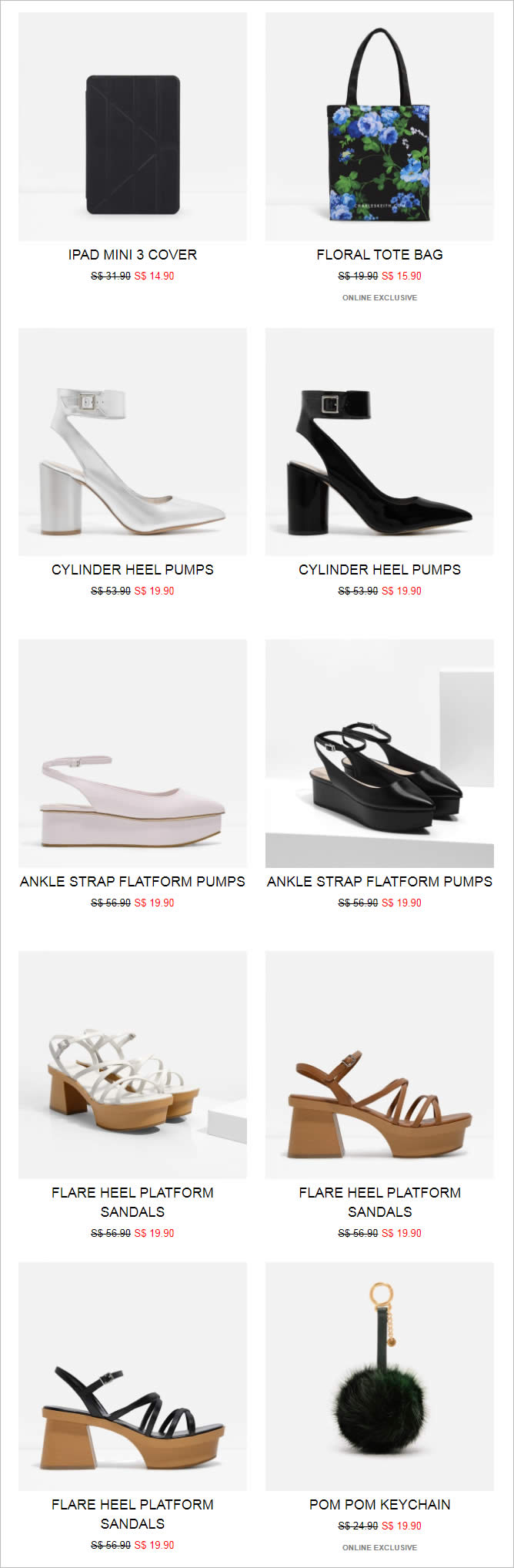The image size is (514, 1568).
Task: Open the iPad Mini 3 Cover product image
Action: 132,126
